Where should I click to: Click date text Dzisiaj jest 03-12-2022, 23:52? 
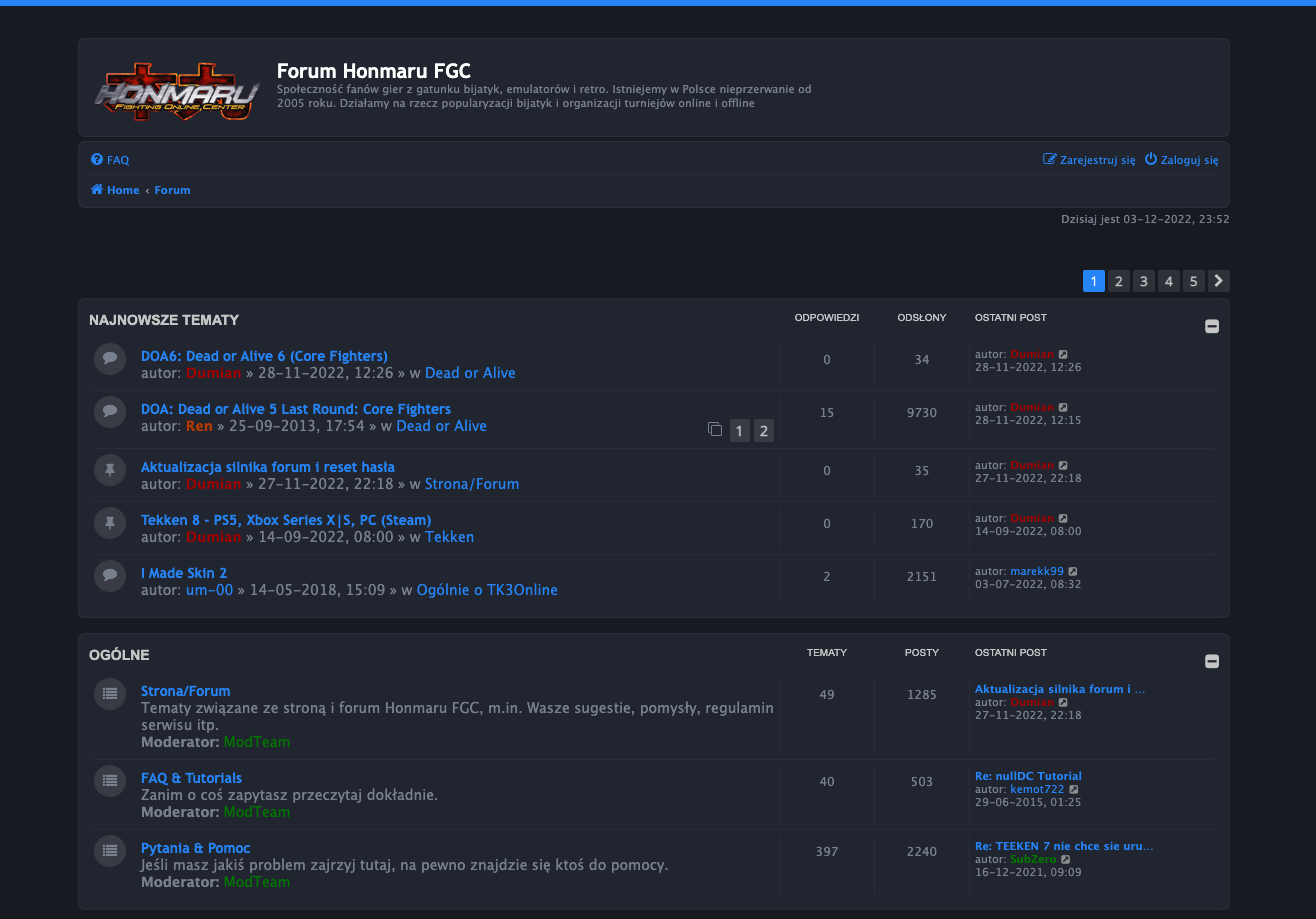click(x=1145, y=219)
